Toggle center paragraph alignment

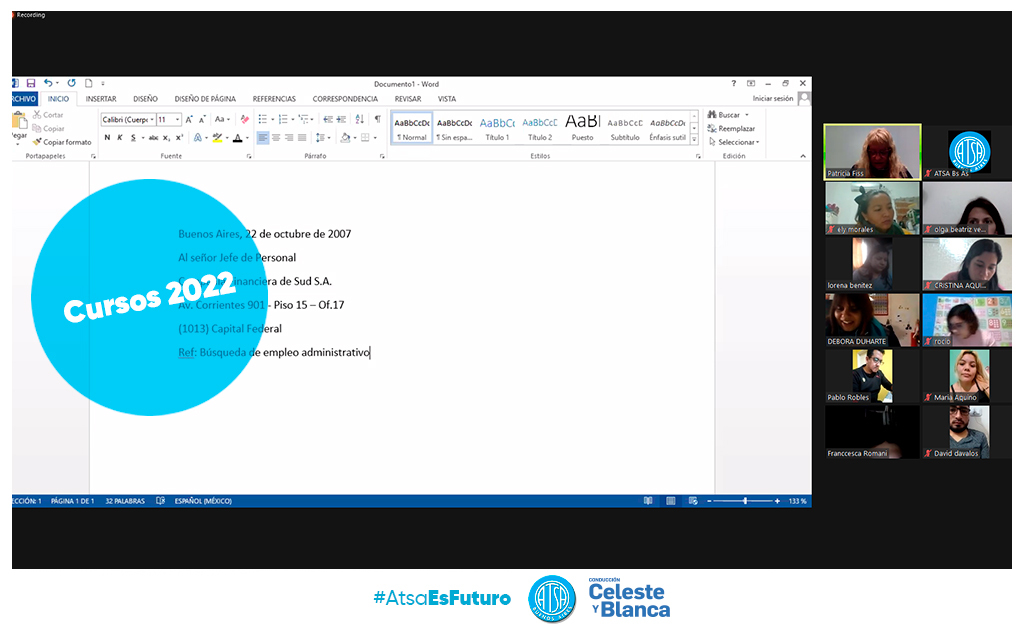point(276,138)
